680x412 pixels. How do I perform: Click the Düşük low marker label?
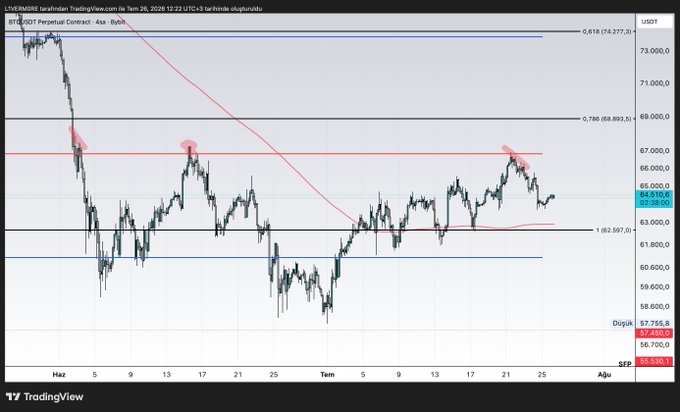[622, 324]
